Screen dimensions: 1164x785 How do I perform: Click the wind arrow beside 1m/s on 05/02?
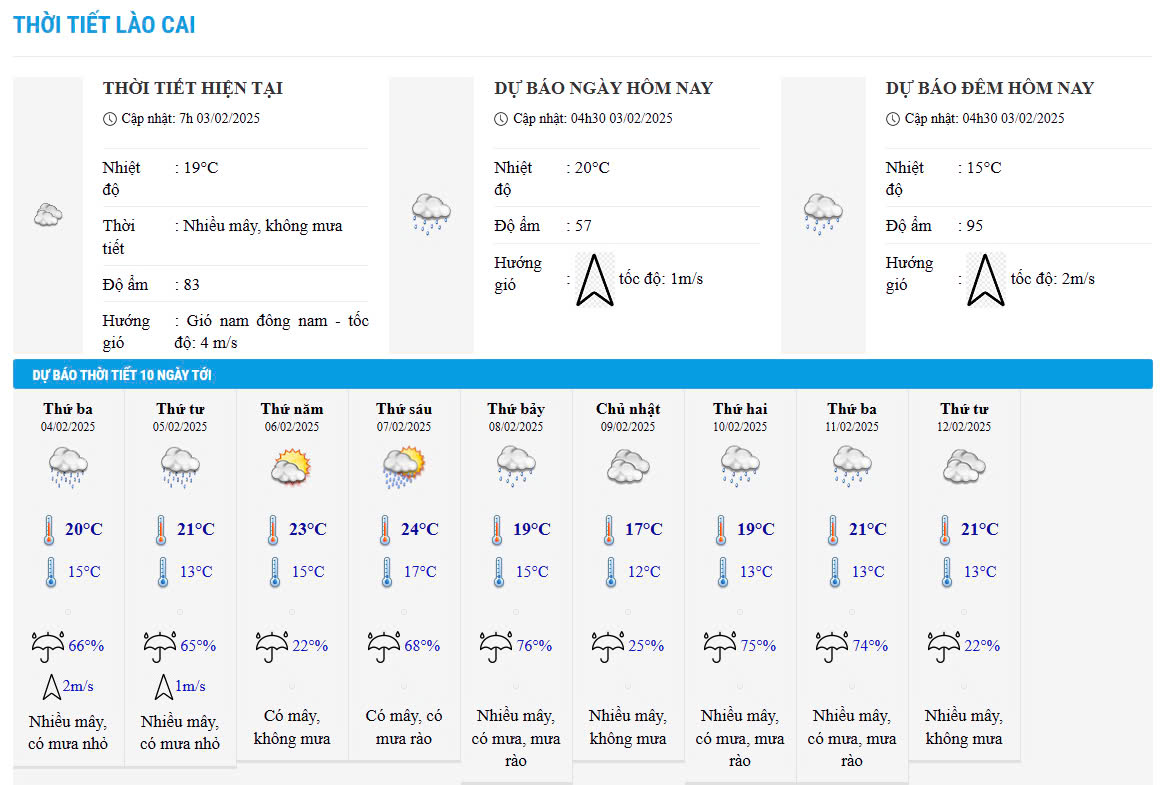point(163,687)
